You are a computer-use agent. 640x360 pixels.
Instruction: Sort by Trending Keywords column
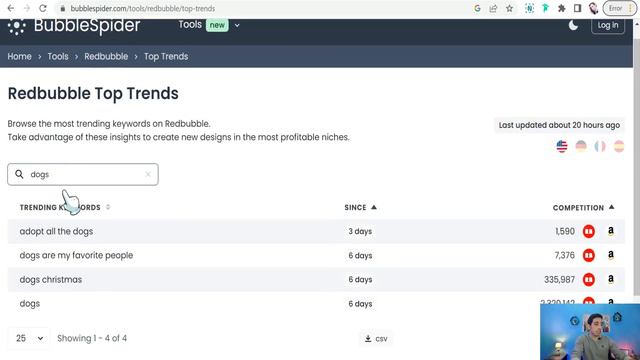tap(64, 207)
